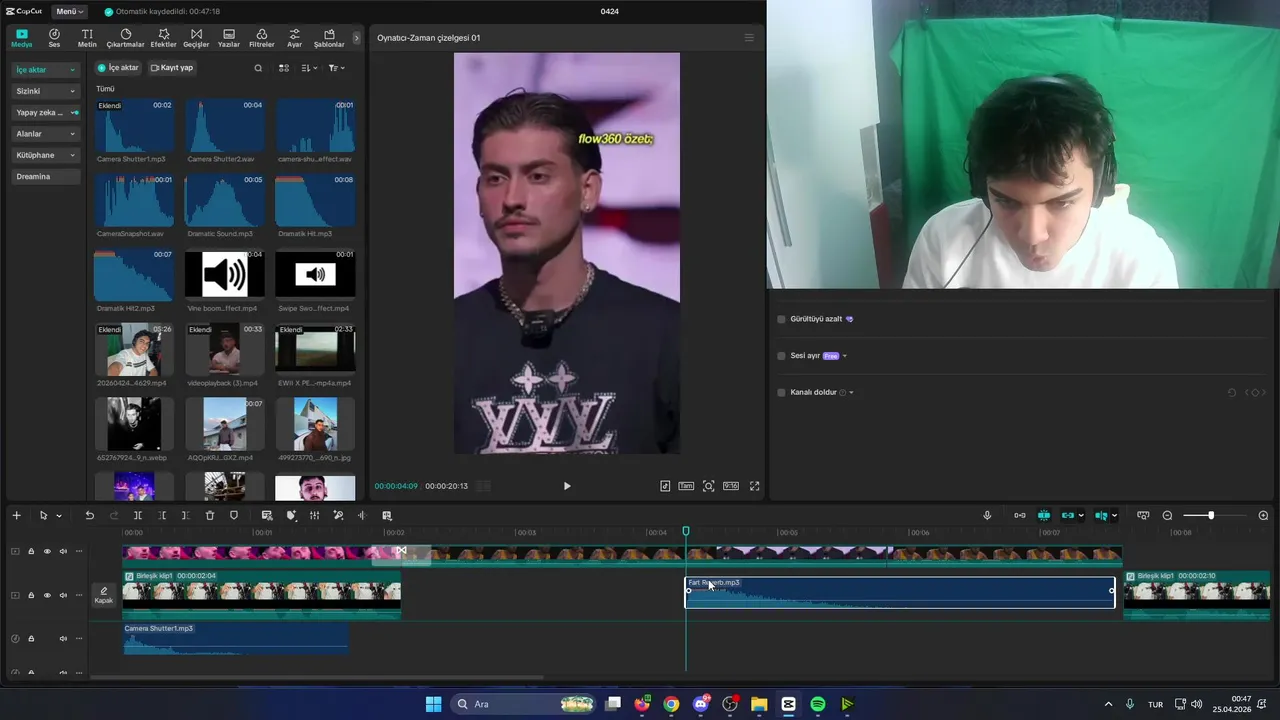Click the split clip tool icon

pyautogui.click(x=138, y=516)
